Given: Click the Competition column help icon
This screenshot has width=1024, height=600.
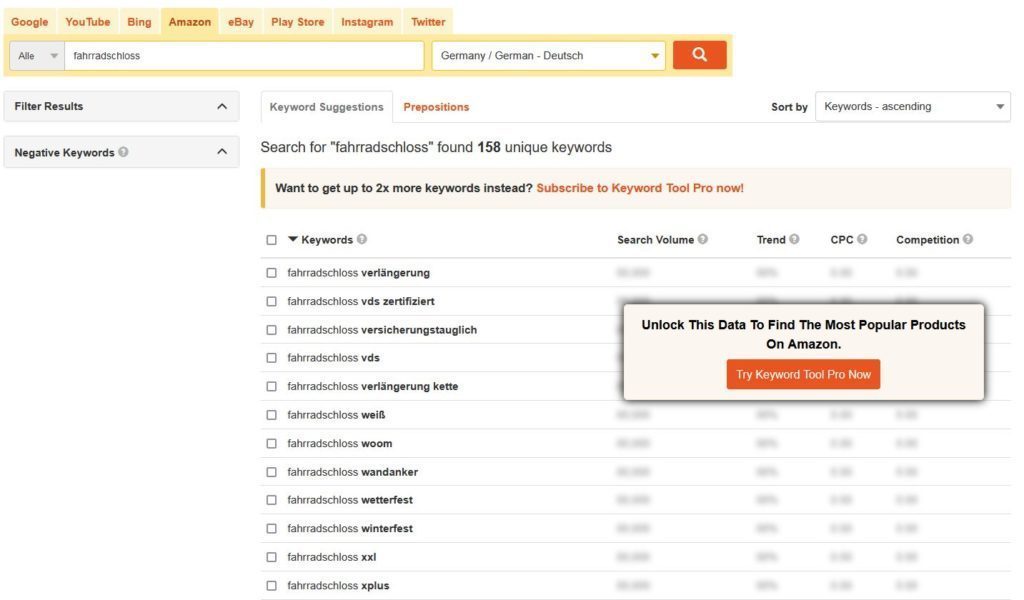Looking at the screenshot, I should [x=968, y=239].
